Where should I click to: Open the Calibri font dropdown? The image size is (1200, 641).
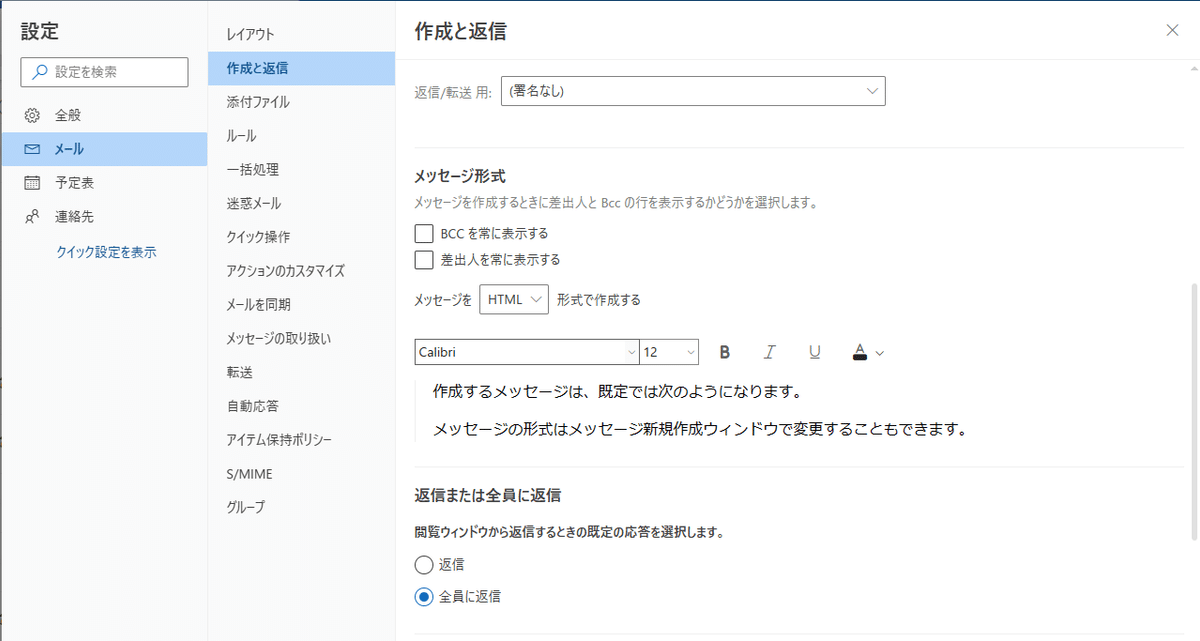(x=527, y=352)
